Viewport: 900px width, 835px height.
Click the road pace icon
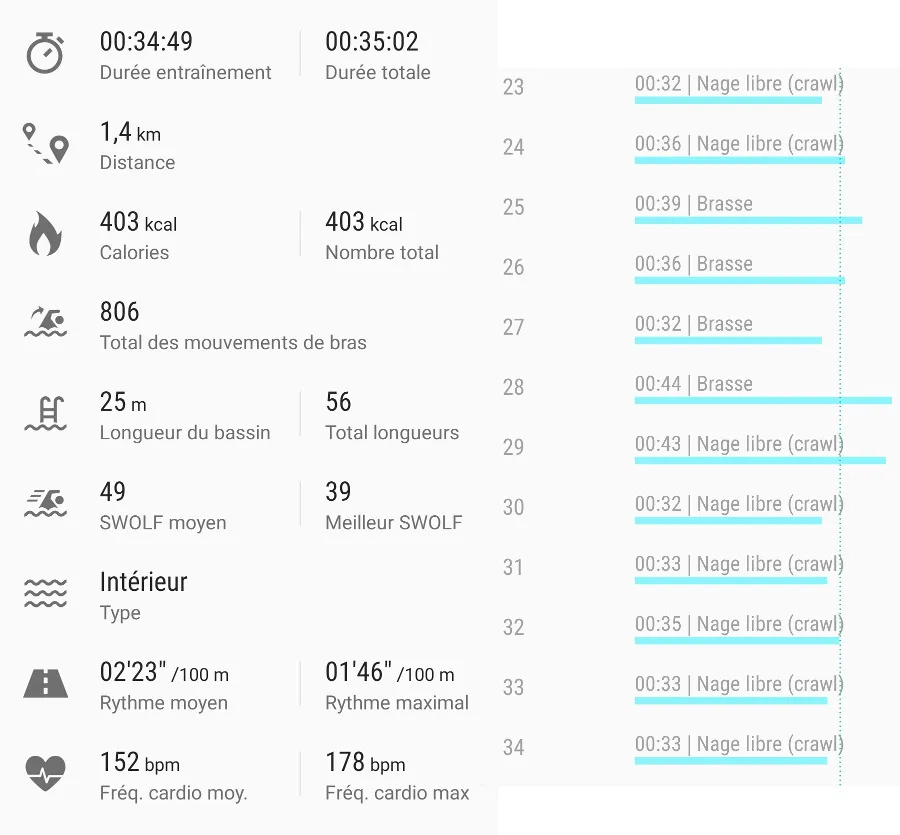click(45, 683)
